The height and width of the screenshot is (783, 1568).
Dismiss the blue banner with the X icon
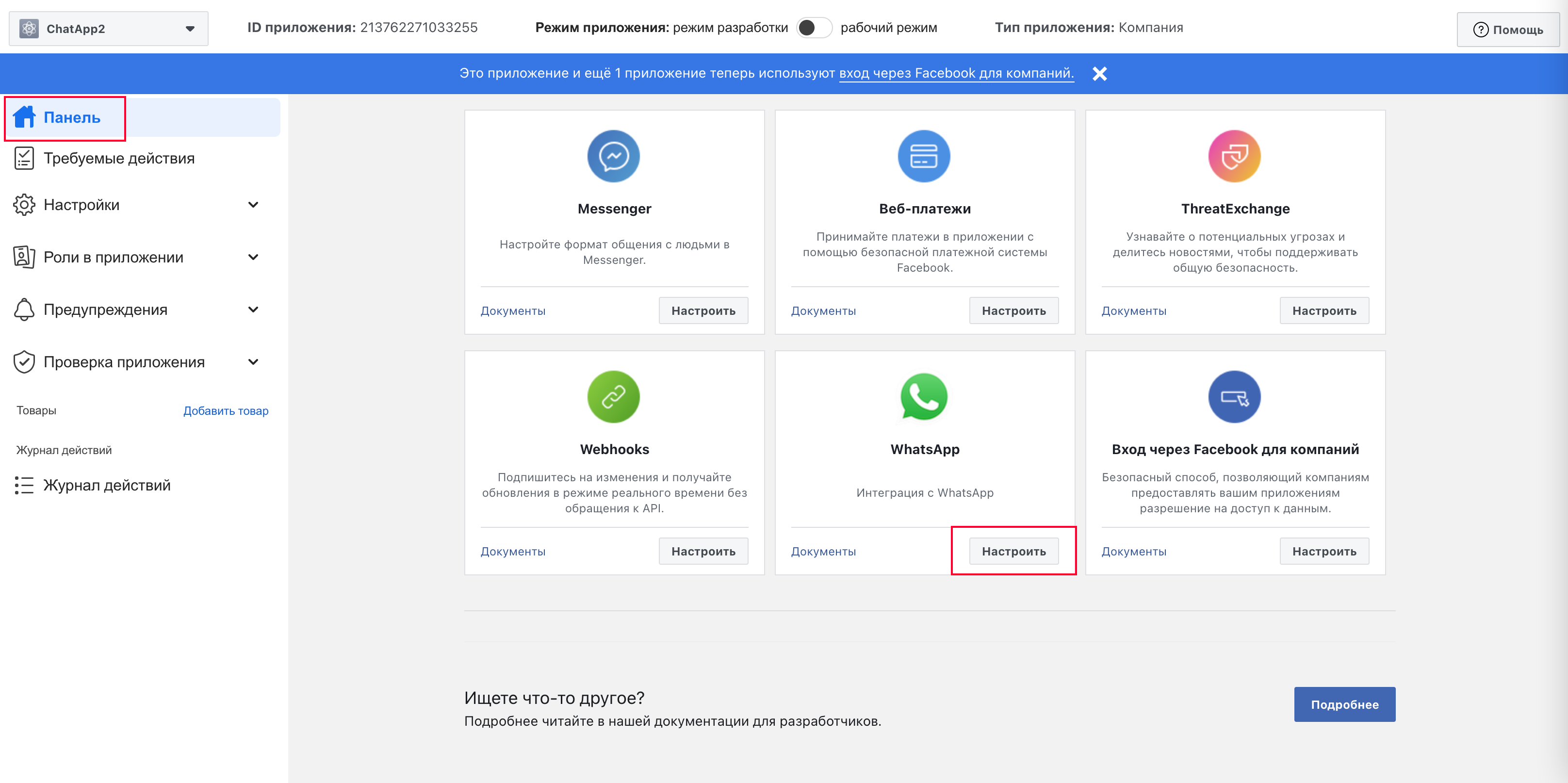1099,74
